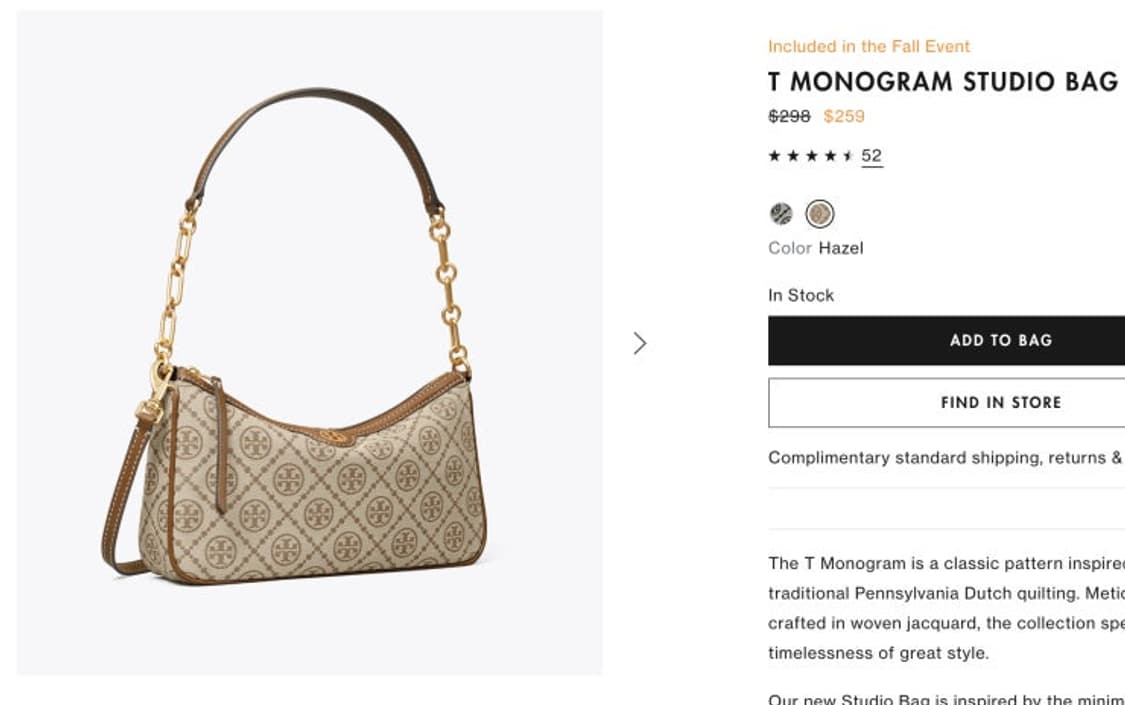Click the In Stock status text
This screenshot has width=1125, height=705.
[801, 295]
